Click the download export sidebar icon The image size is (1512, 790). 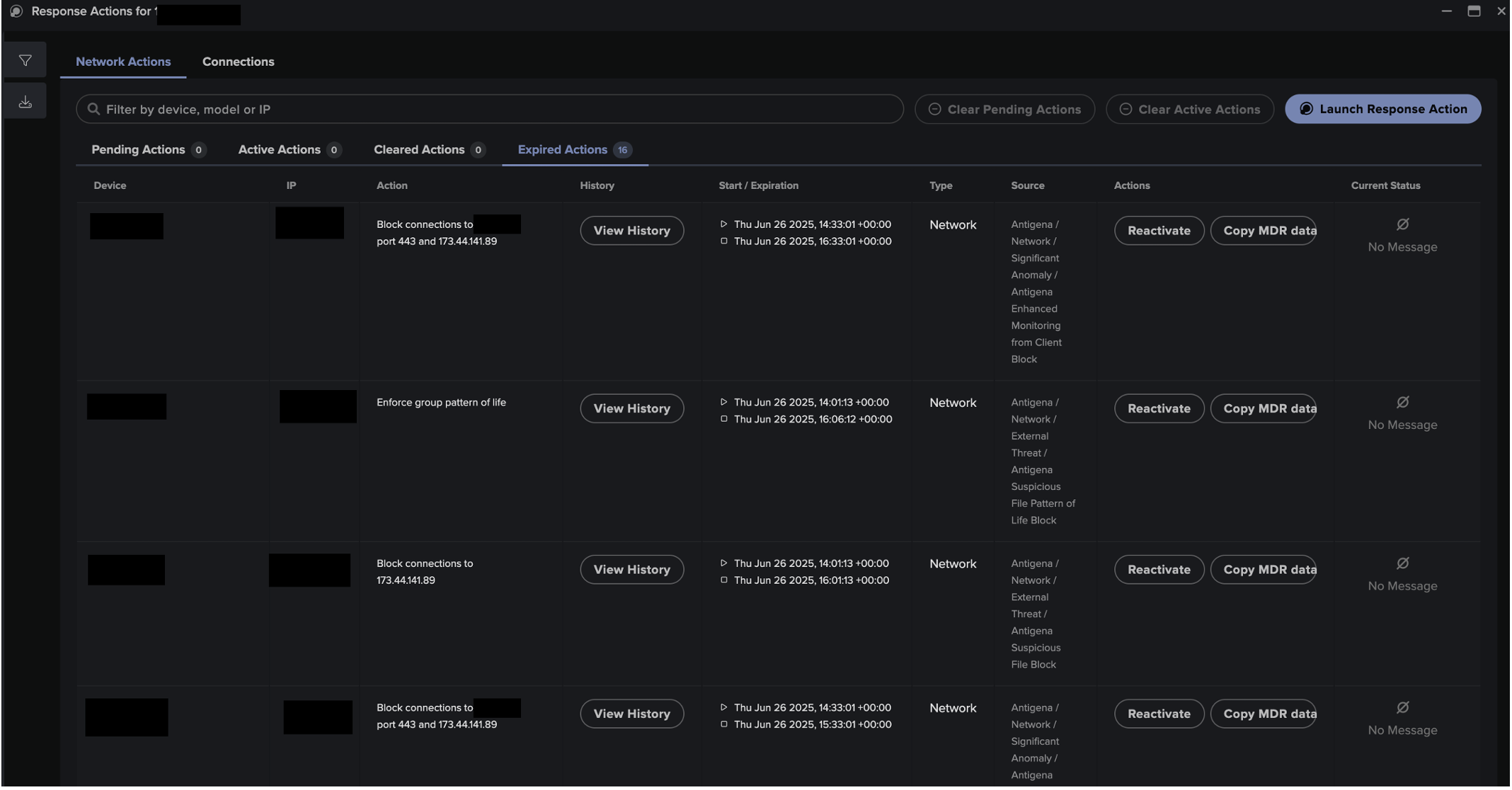pos(25,102)
